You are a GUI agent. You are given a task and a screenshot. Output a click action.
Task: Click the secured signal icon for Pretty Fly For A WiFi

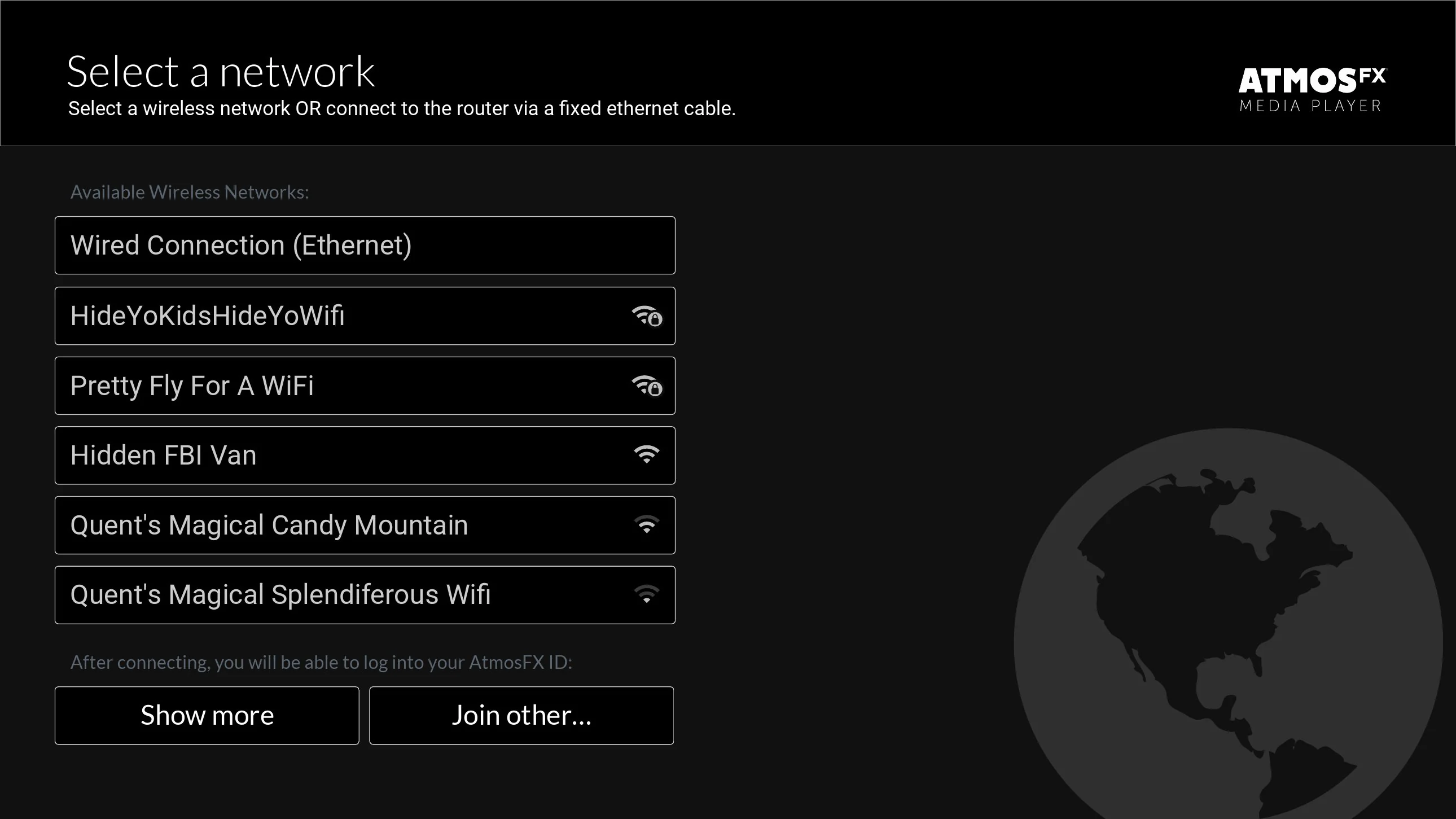click(647, 386)
